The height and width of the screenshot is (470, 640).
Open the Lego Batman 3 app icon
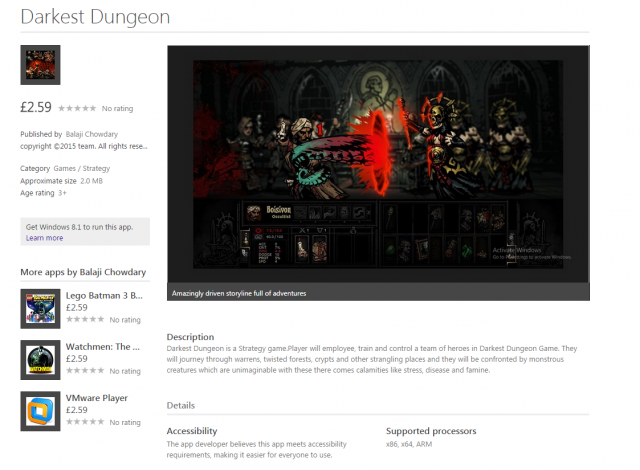40,309
